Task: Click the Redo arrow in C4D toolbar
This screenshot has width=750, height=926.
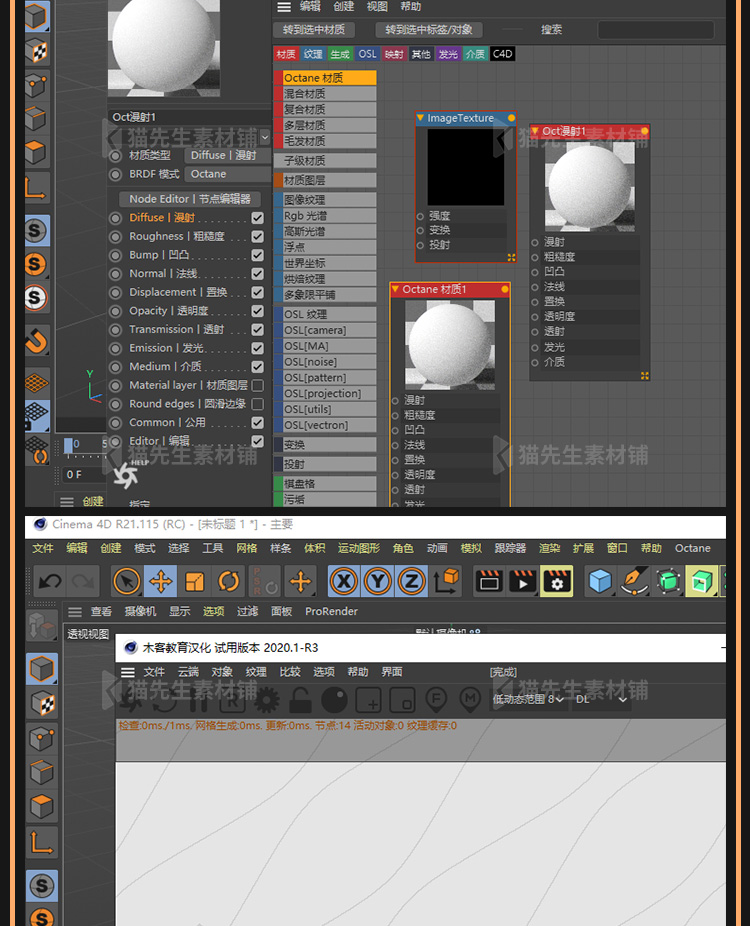Action: coord(83,582)
